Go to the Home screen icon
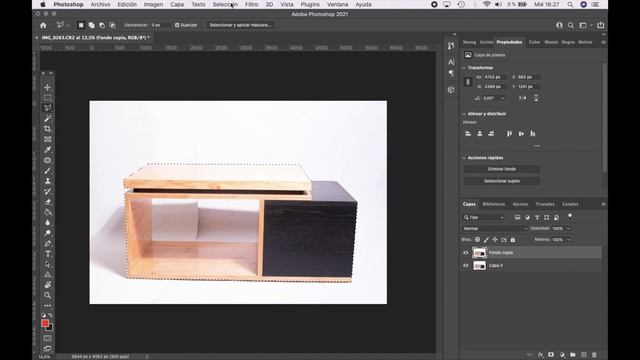This screenshot has width=640, height=360. click(x=43, y=25)
